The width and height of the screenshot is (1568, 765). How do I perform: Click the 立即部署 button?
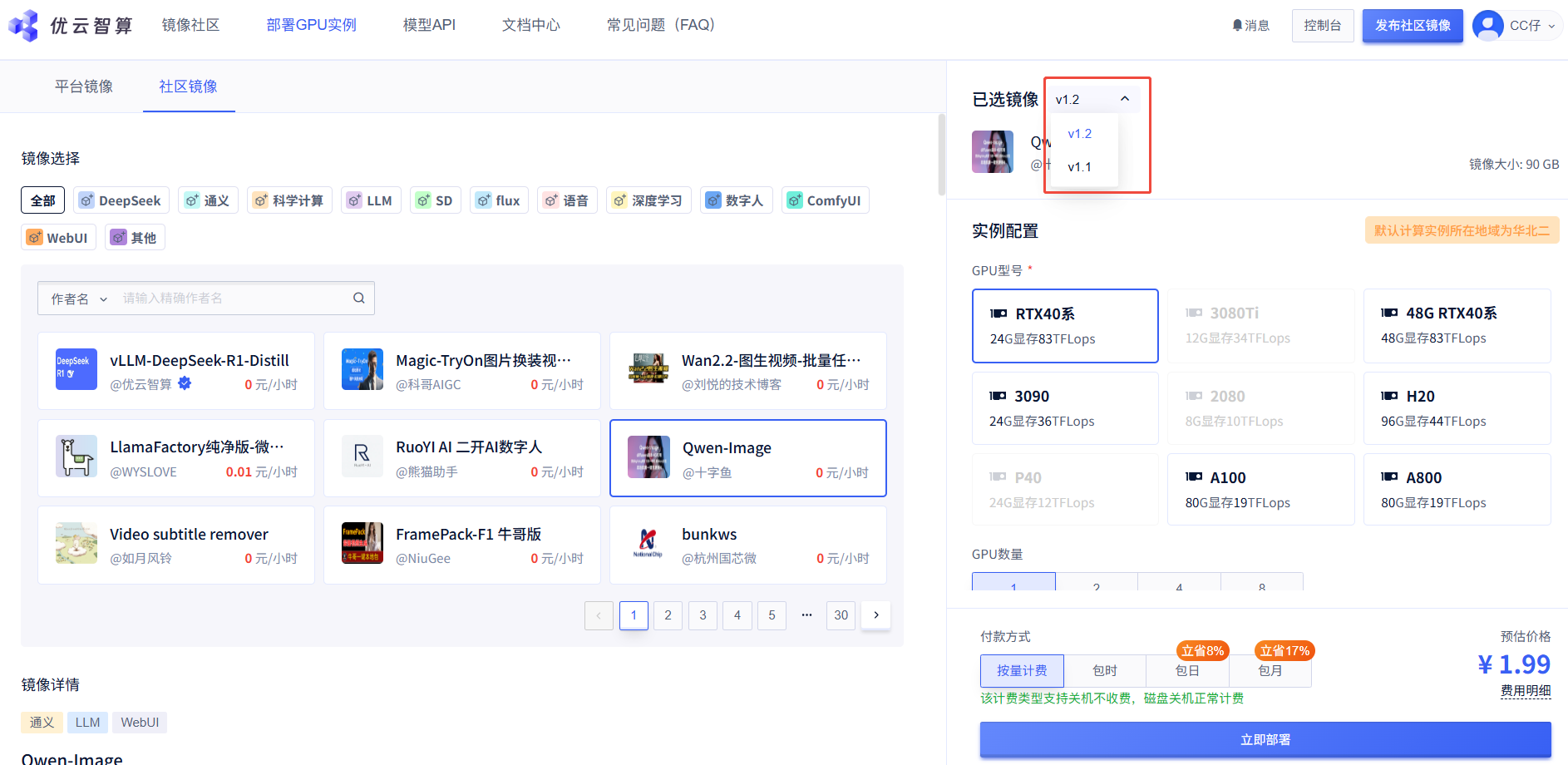[x=1265, y=740]
